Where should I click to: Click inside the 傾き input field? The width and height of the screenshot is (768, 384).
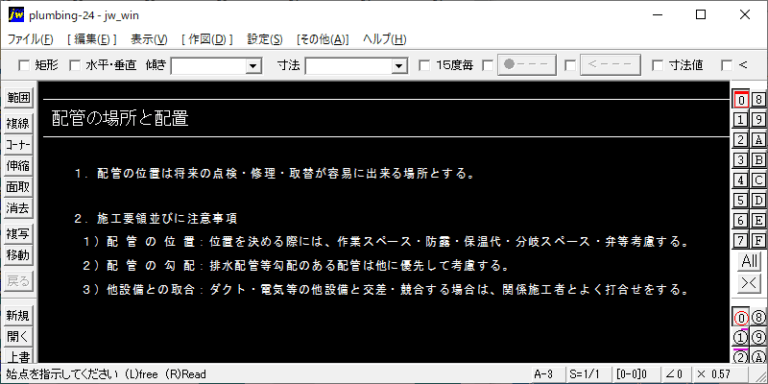tap(209, 65)
